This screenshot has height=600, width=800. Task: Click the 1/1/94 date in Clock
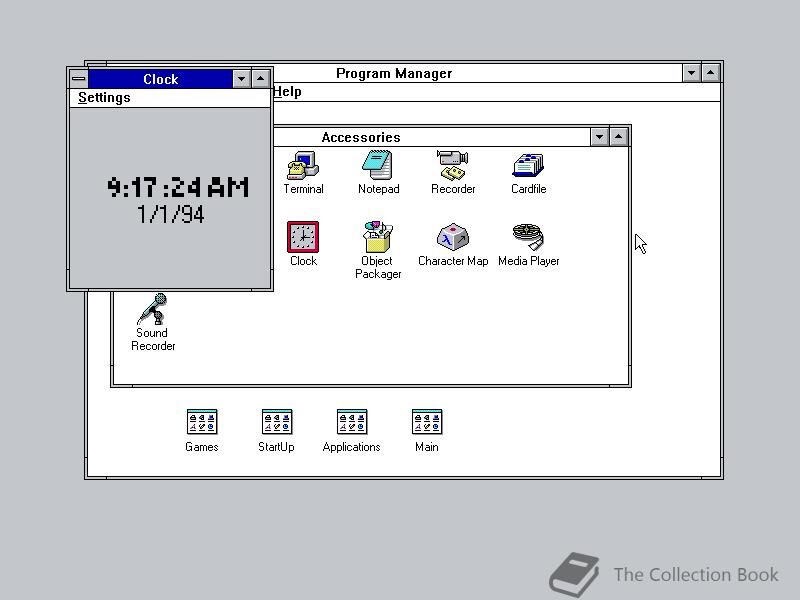point(170,215)
